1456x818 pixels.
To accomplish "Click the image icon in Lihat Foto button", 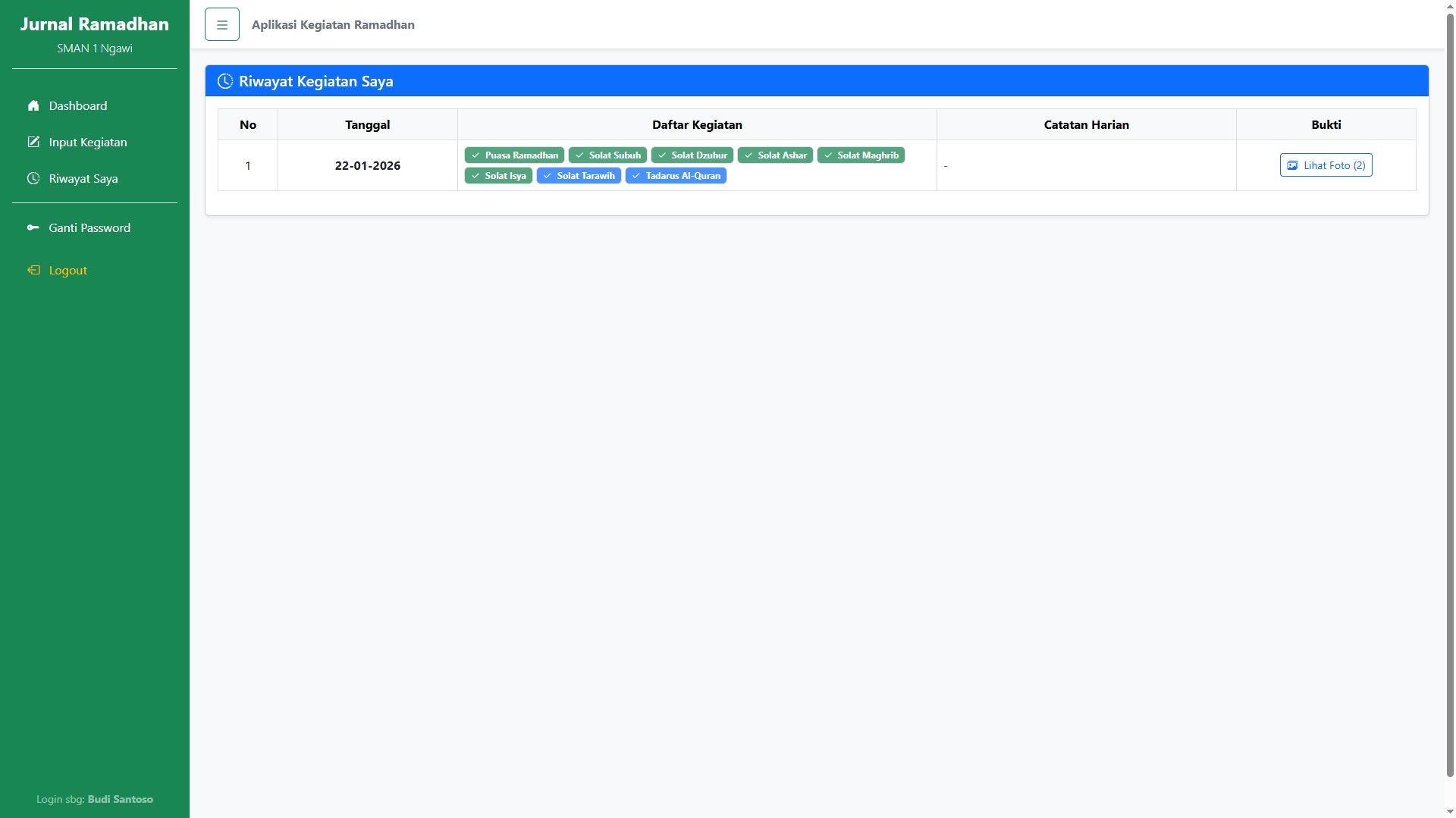I will 1292,165.
